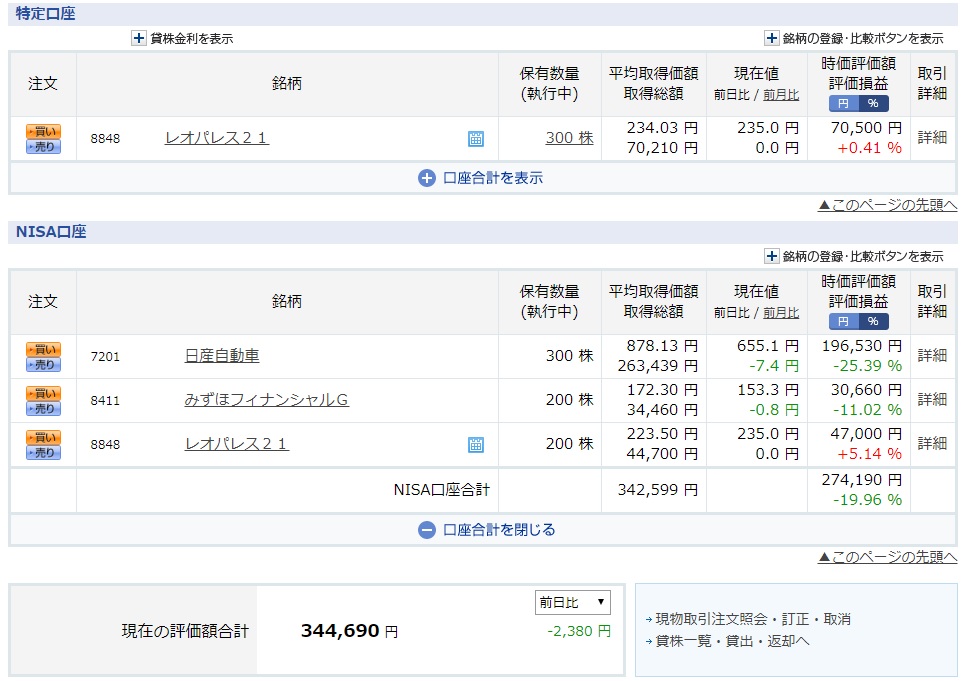Collapse 口座合計を閉じる in NISA口座
Image resolution: width=965 pixels, height=681 pixels.
pos(486,530)
